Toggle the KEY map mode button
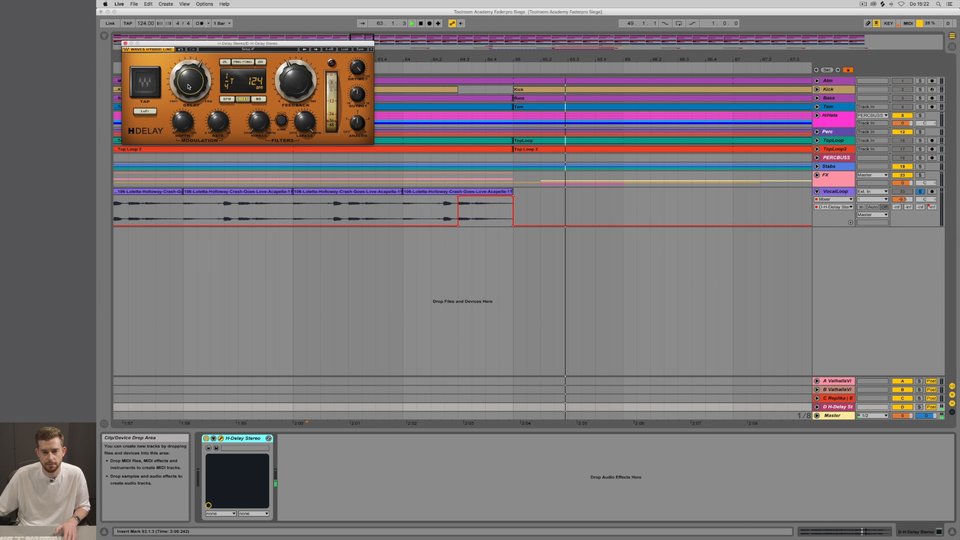The height and width of the screenshot is (540, 960). 888,23
